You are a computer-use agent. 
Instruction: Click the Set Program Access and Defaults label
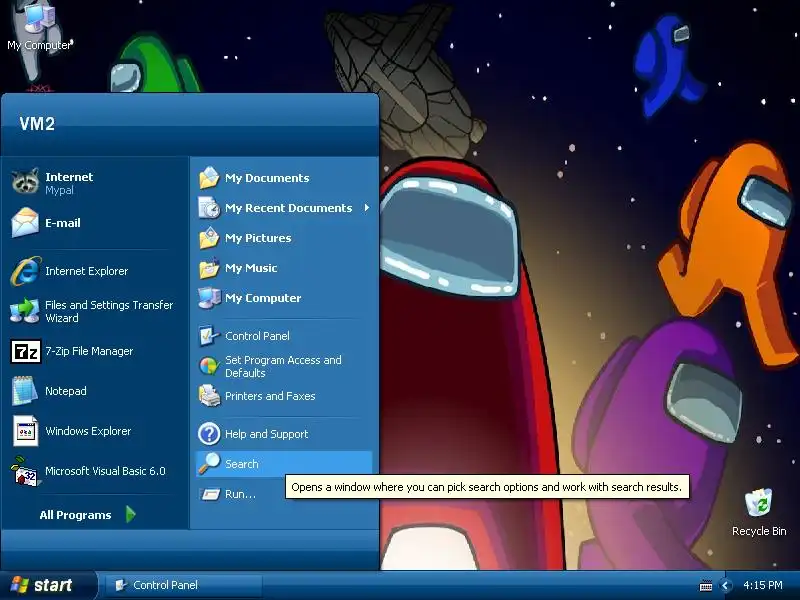(284, 366)
